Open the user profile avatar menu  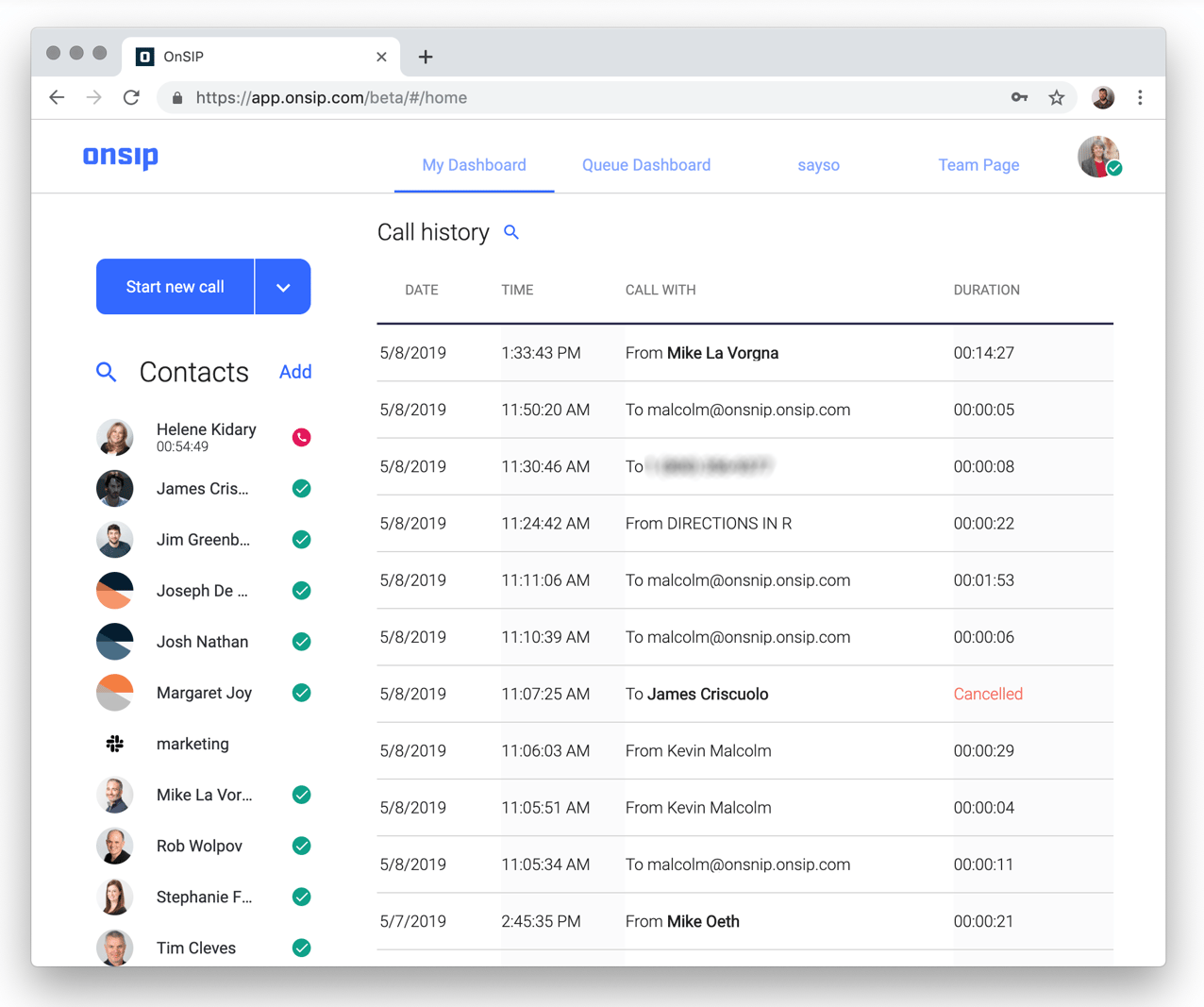pyautogui.click(x=1098, y=158)
